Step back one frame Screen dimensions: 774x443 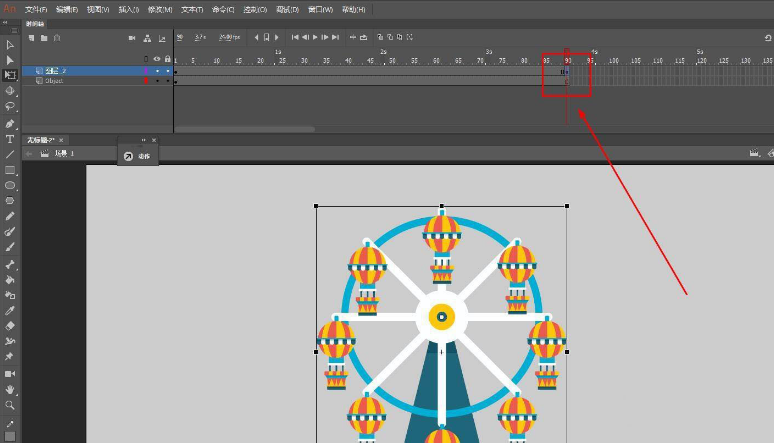pyautogui.click(x=306, y=37)
